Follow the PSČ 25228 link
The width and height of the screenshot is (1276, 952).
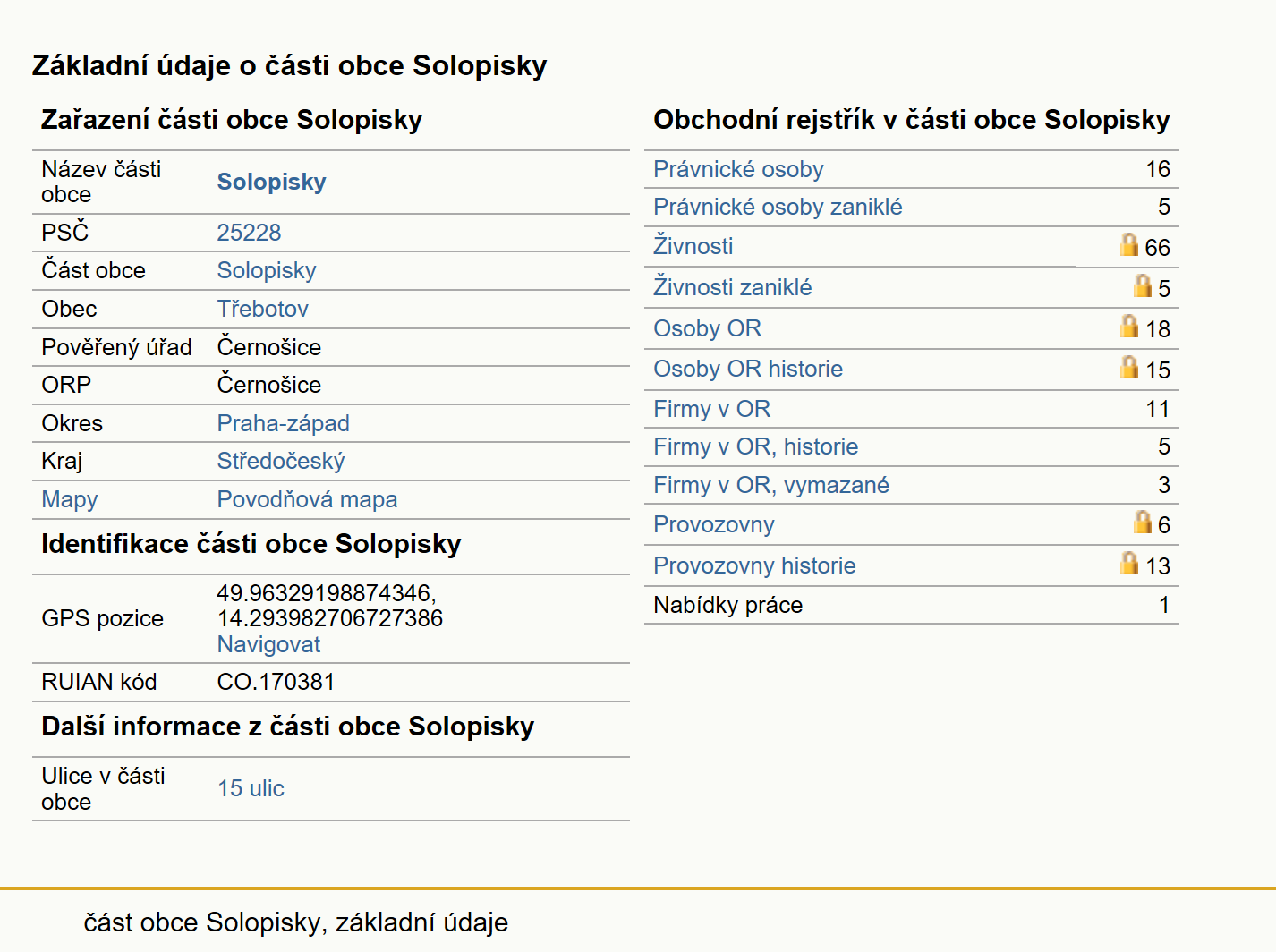249,233
